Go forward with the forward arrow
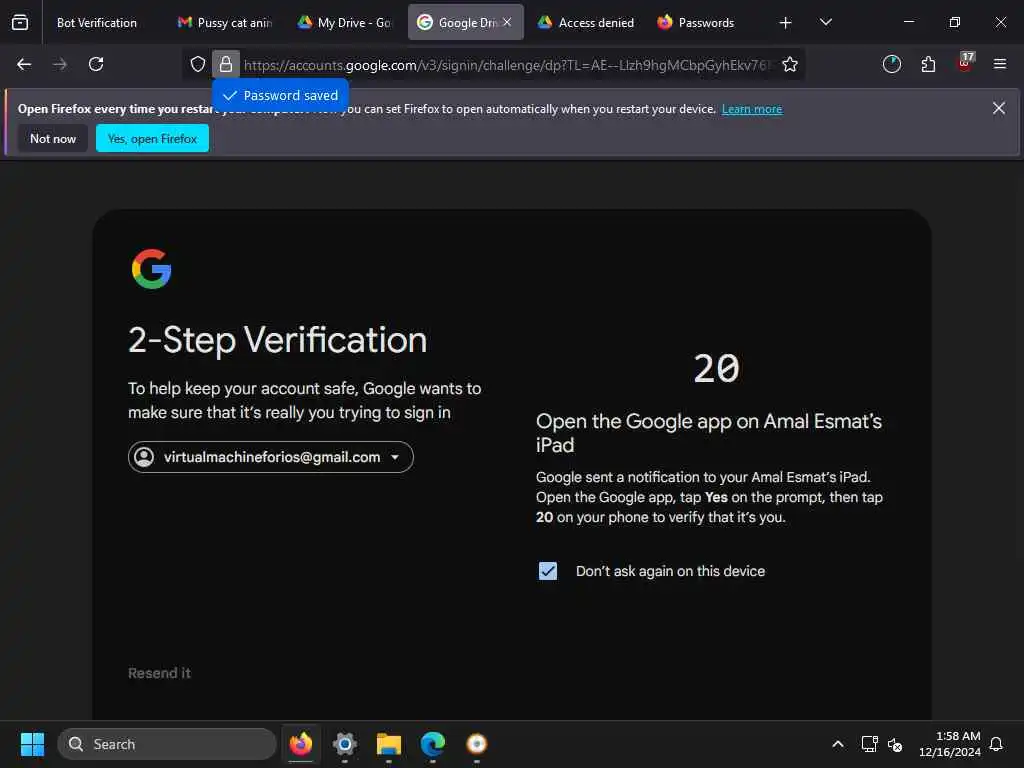This screenshot has width=1024, height=768. click(59, 64)
